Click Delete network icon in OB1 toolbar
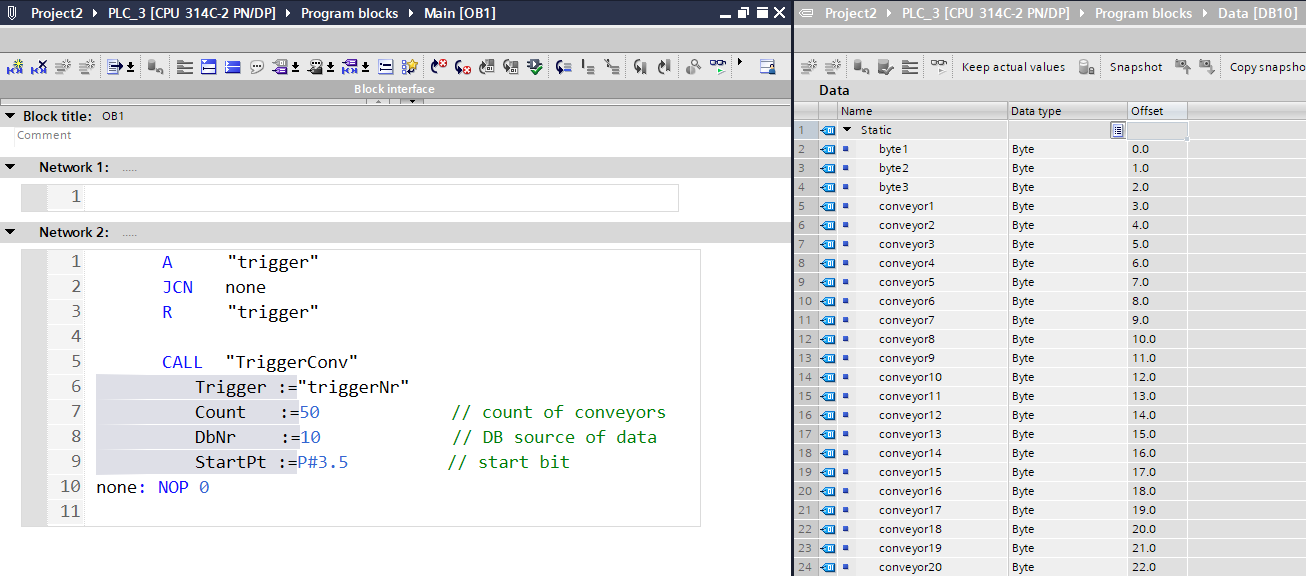The height and width of the screenshot is (576, 1306). (38, 67)
